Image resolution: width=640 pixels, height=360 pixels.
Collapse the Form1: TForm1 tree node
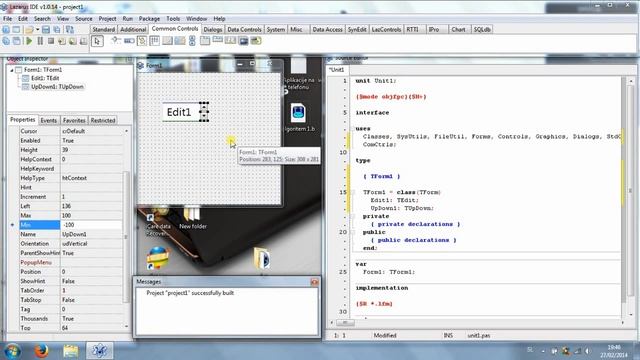12,70
